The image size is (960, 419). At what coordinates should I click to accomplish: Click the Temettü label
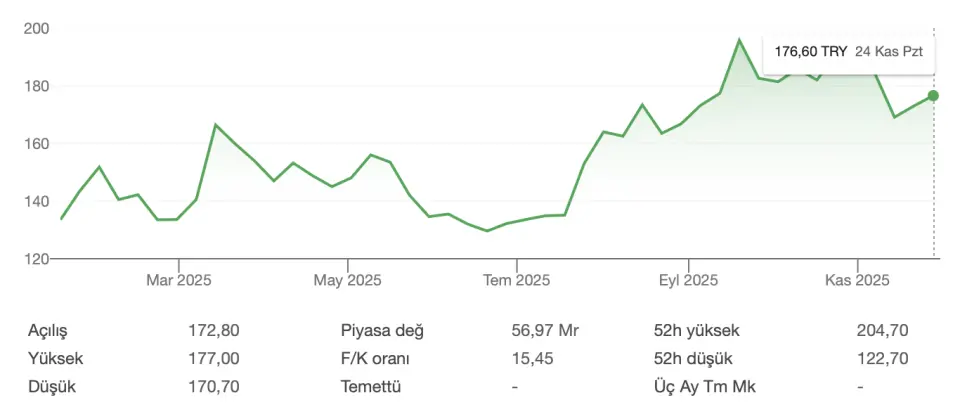click(371, 386)
